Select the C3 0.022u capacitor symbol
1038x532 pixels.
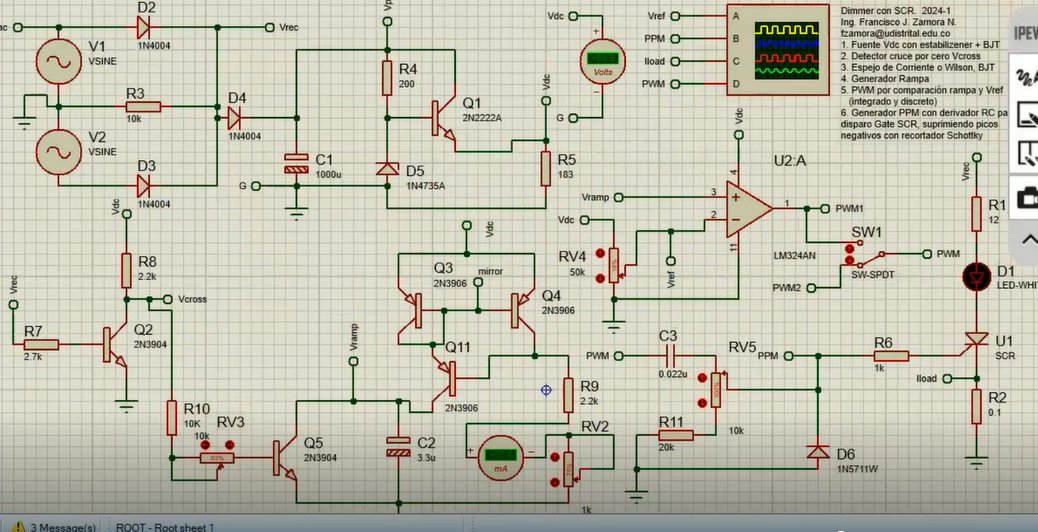pos(669,356)
